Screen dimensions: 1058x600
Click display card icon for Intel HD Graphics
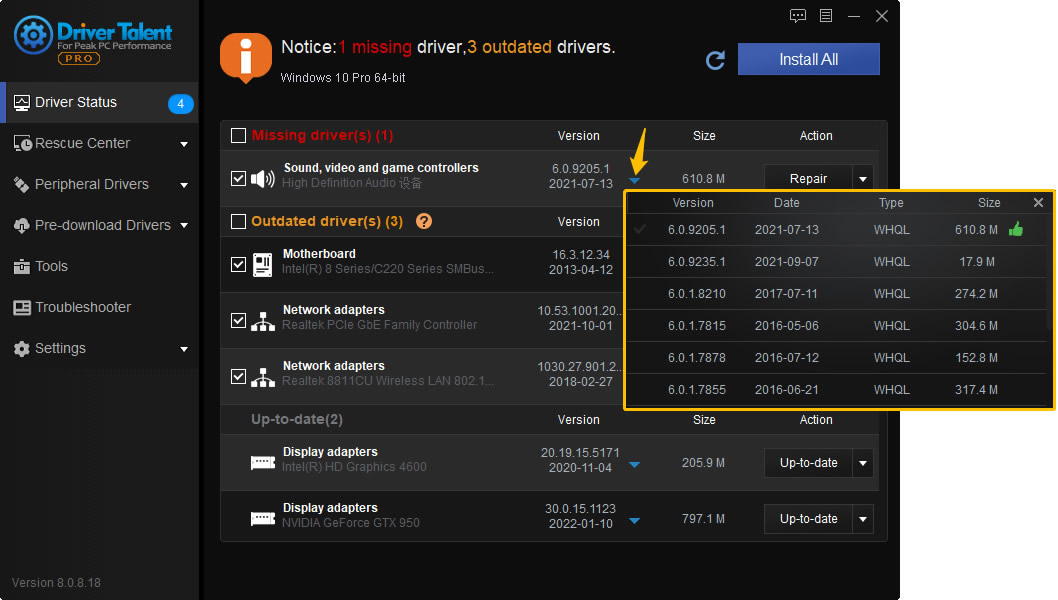point(262,462)
